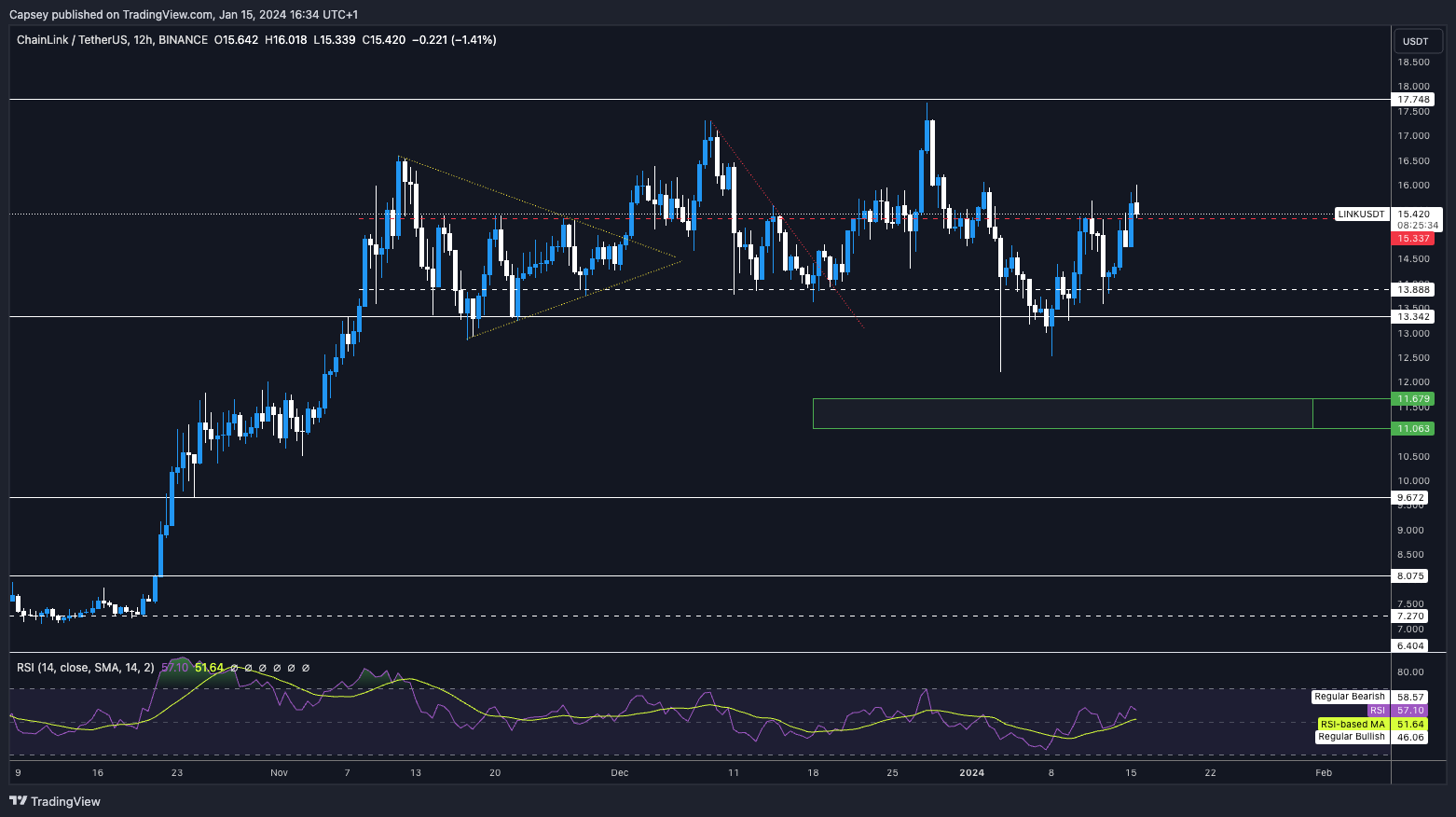Click the Capsey published on TradingView.com header
This screenshot has width=1456, height=817.
[x=183, y=14]
